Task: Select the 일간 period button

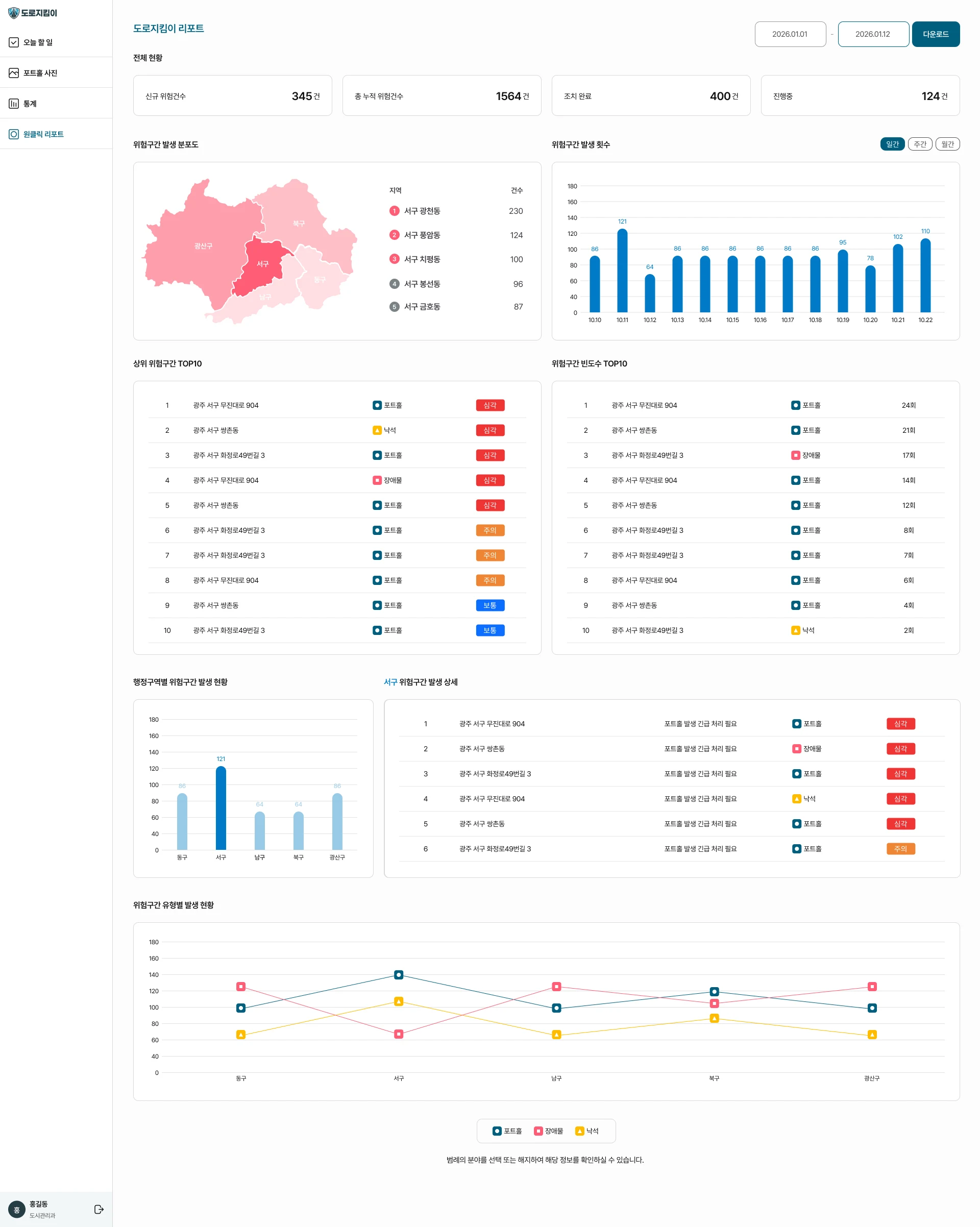Action: [892, 144]
